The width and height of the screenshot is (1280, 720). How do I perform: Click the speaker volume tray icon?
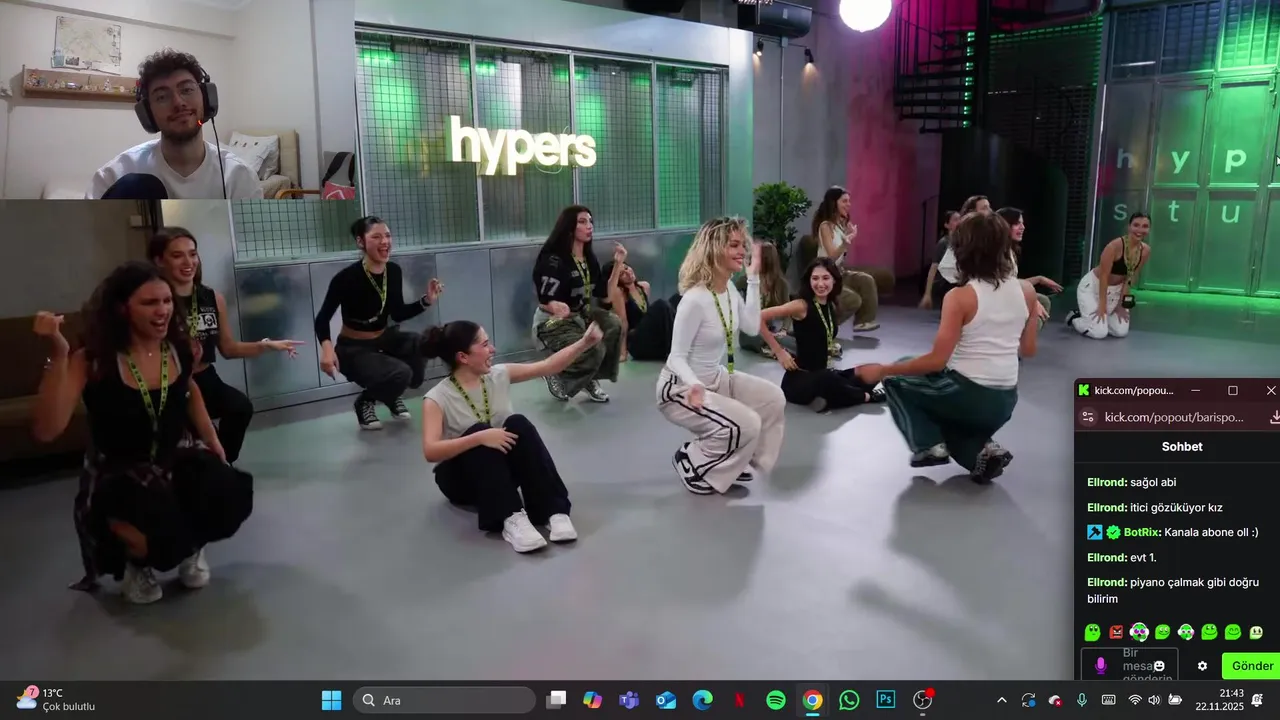point(1154,700)
